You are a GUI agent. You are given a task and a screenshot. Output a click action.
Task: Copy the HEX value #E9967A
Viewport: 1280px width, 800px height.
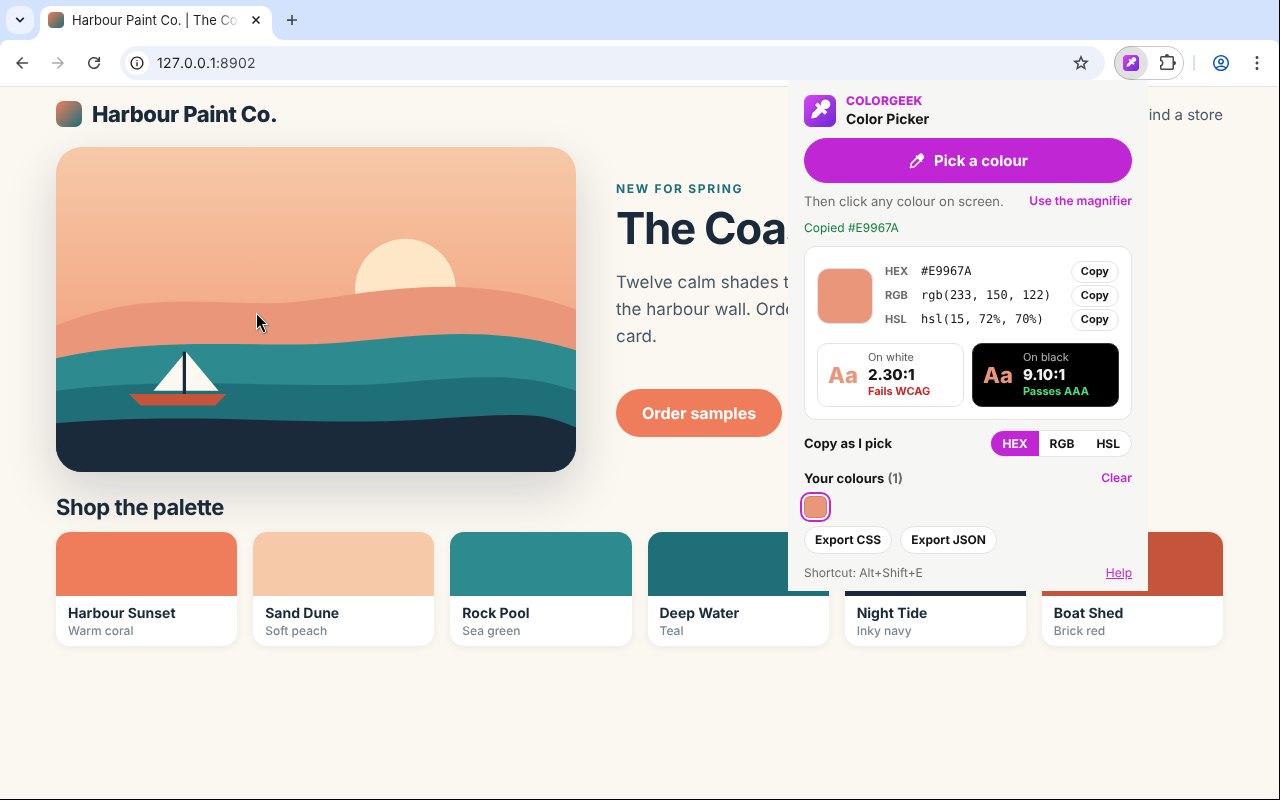pos(1094,271)
